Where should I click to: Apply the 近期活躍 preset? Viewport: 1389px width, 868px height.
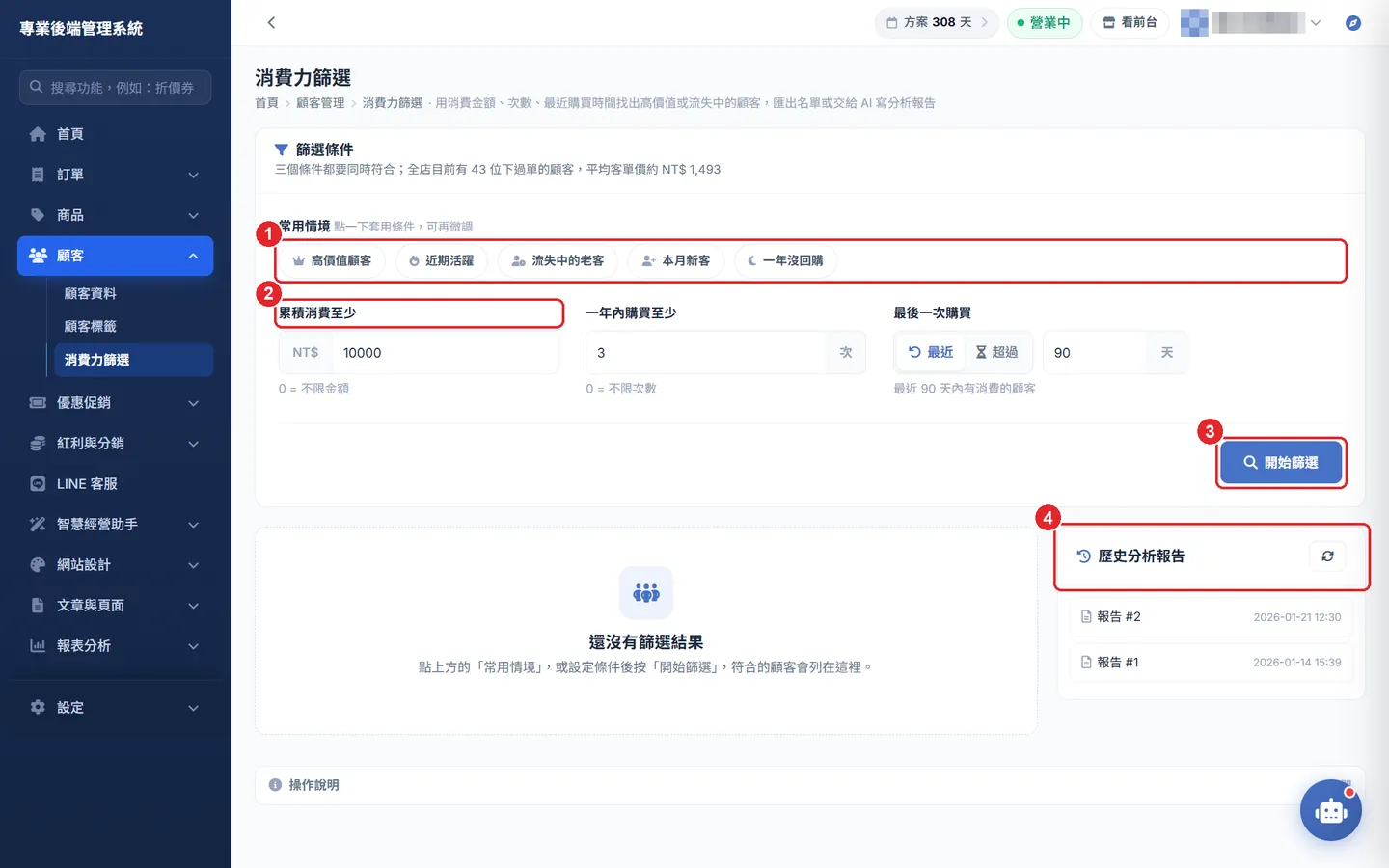tap(441, 260)
